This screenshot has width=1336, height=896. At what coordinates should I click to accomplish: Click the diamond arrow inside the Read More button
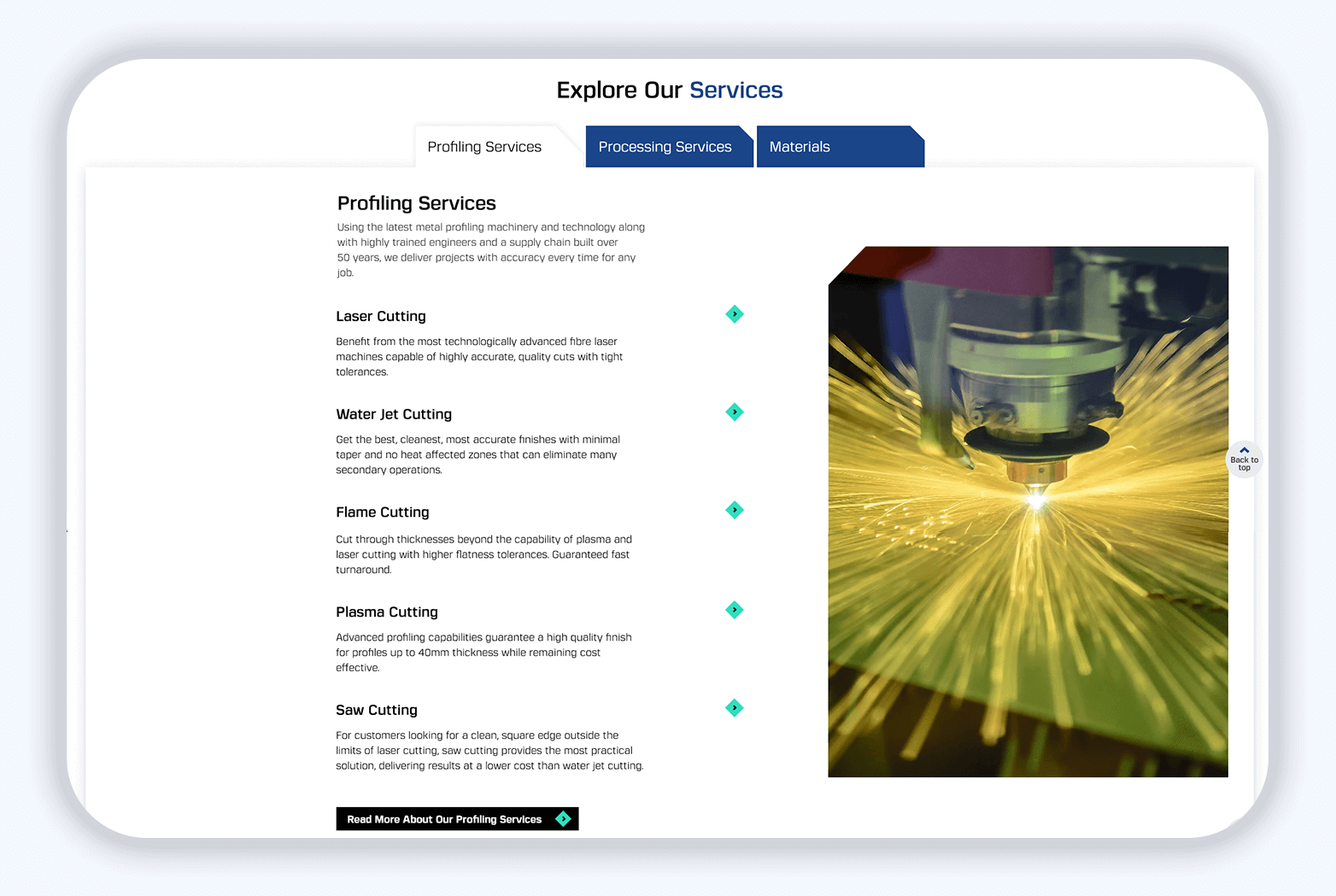[x=563, y=819]
